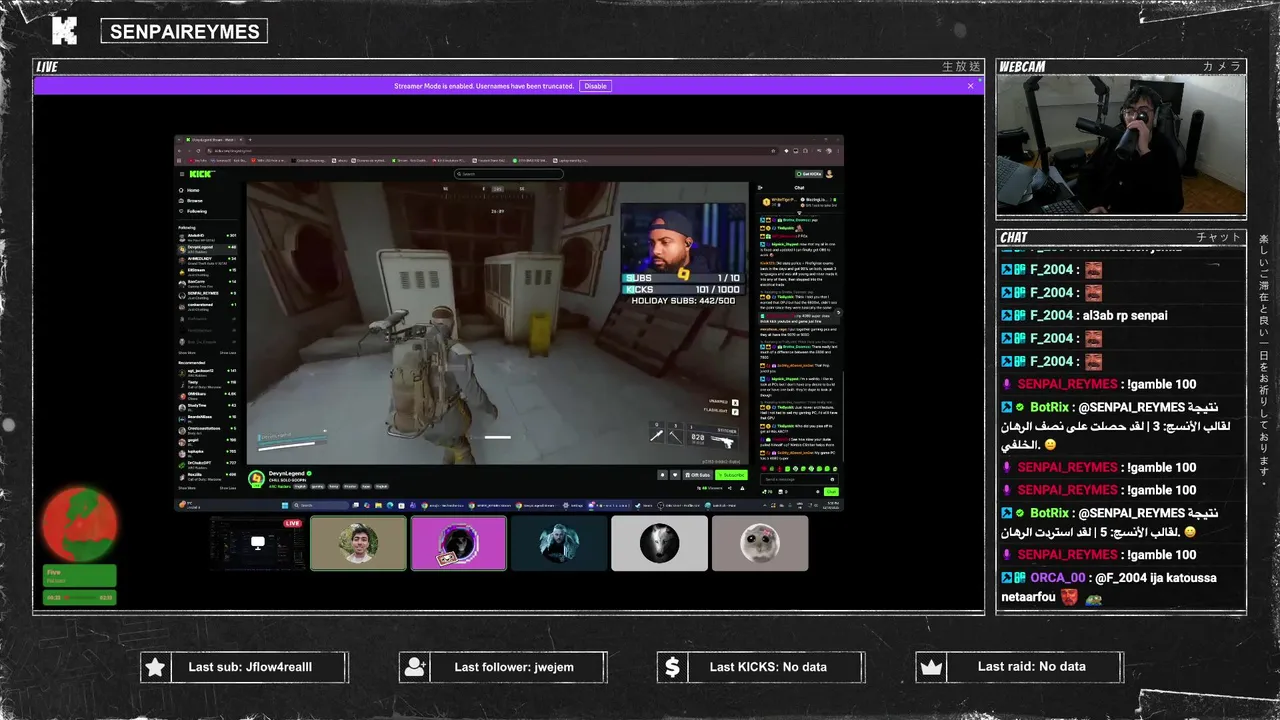
Task: Open SENPAI_REYMES channel in Following list
Action: pyautogui.click(x=207, y=295)
